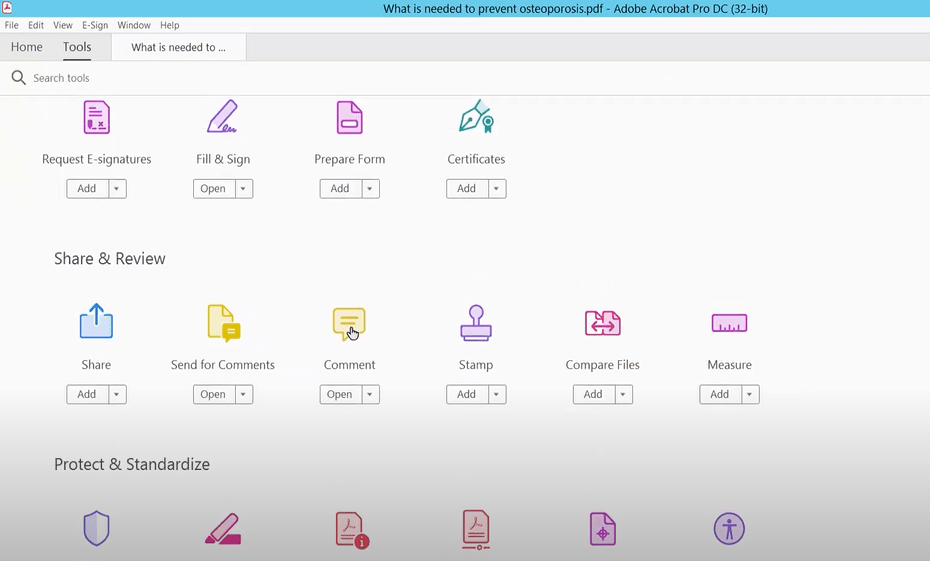Select the Fill & Sign pen icon
This screenshot has height=561, width=930.
pos(223,118)
